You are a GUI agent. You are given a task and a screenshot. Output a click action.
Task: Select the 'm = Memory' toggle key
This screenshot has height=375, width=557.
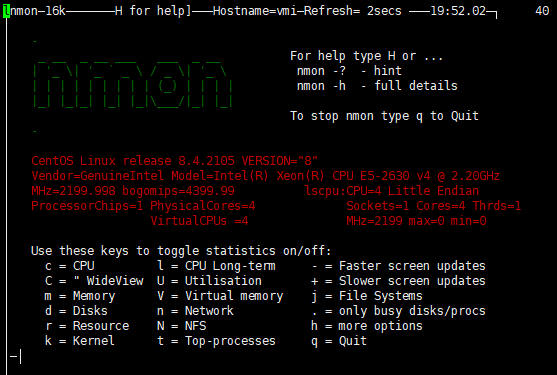[80, 296]
